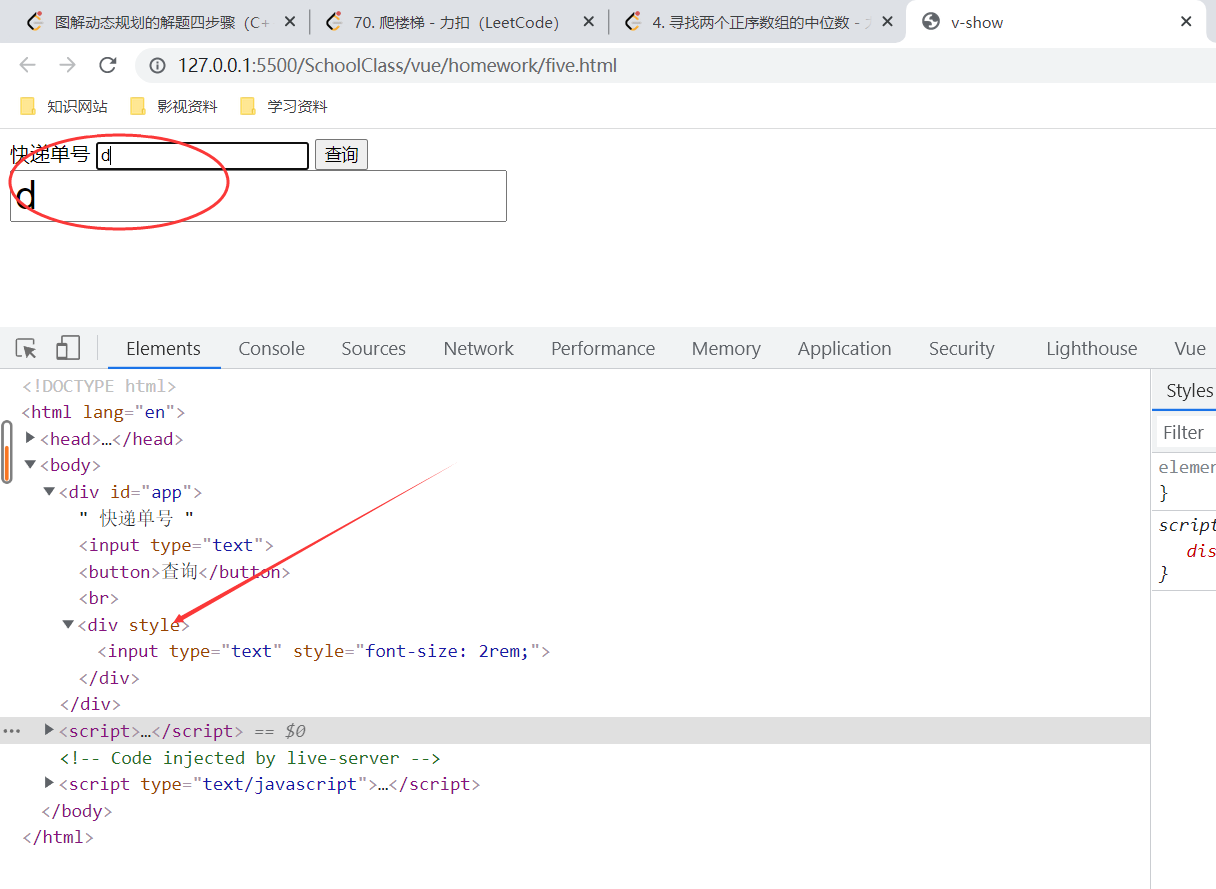Select the html lang="en" element row
Image resolution: width=1216 pixels, height=889 pixels.
[103, 412]
